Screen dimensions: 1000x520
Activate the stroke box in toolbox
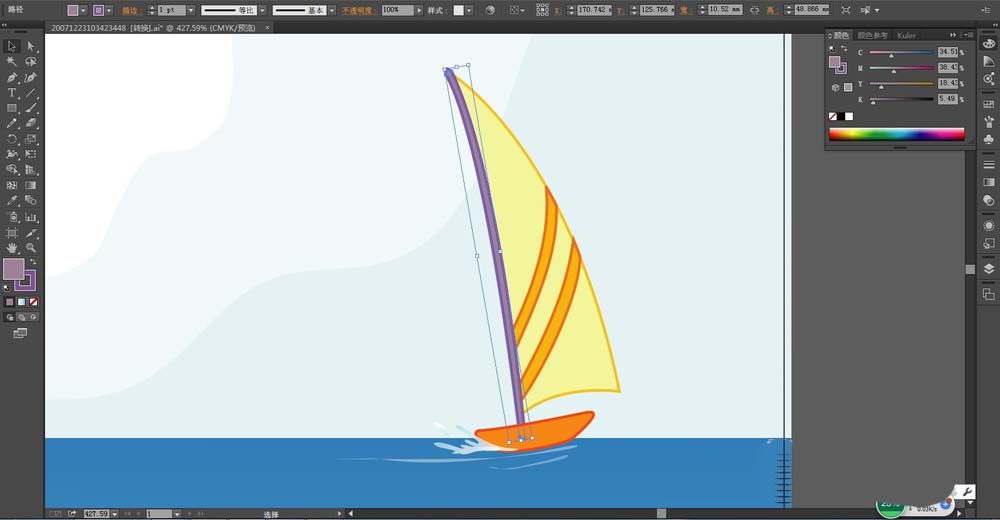click(27, 281)
